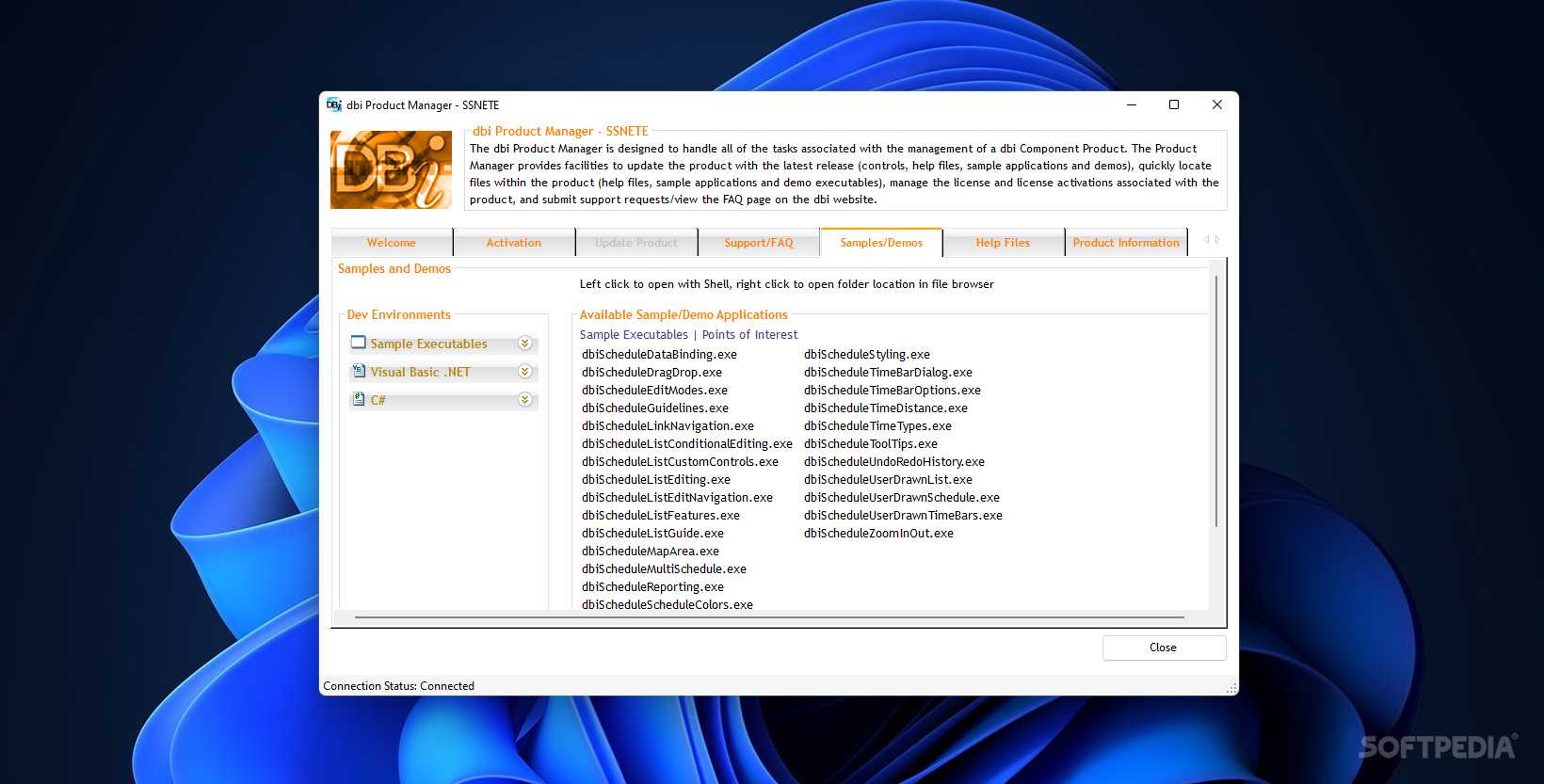Click the DBi logo image
Viewport: 1544px width, 784px height.
pyautogui.click(x=391, y=169)
